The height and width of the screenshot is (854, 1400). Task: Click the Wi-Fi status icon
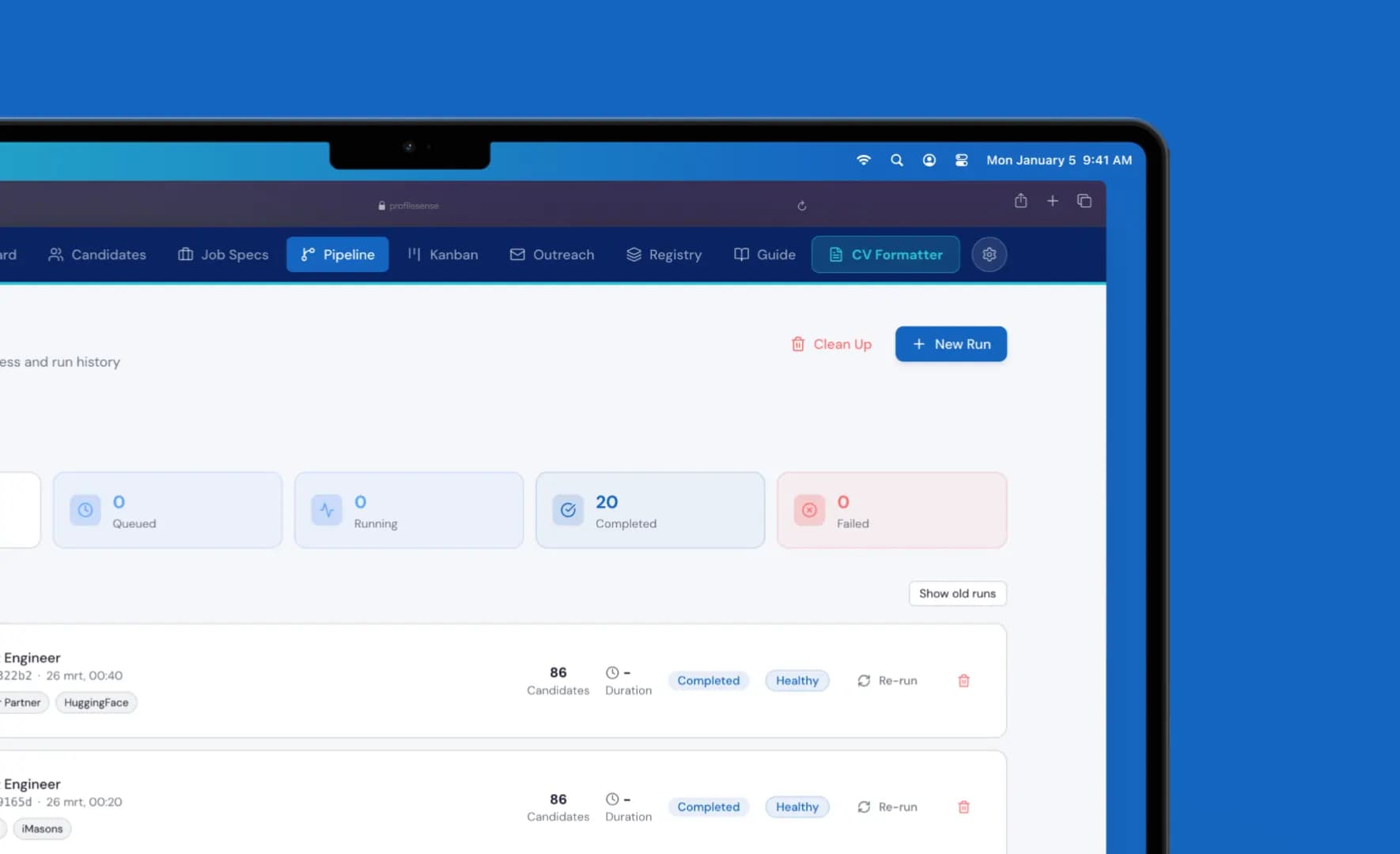863,160
